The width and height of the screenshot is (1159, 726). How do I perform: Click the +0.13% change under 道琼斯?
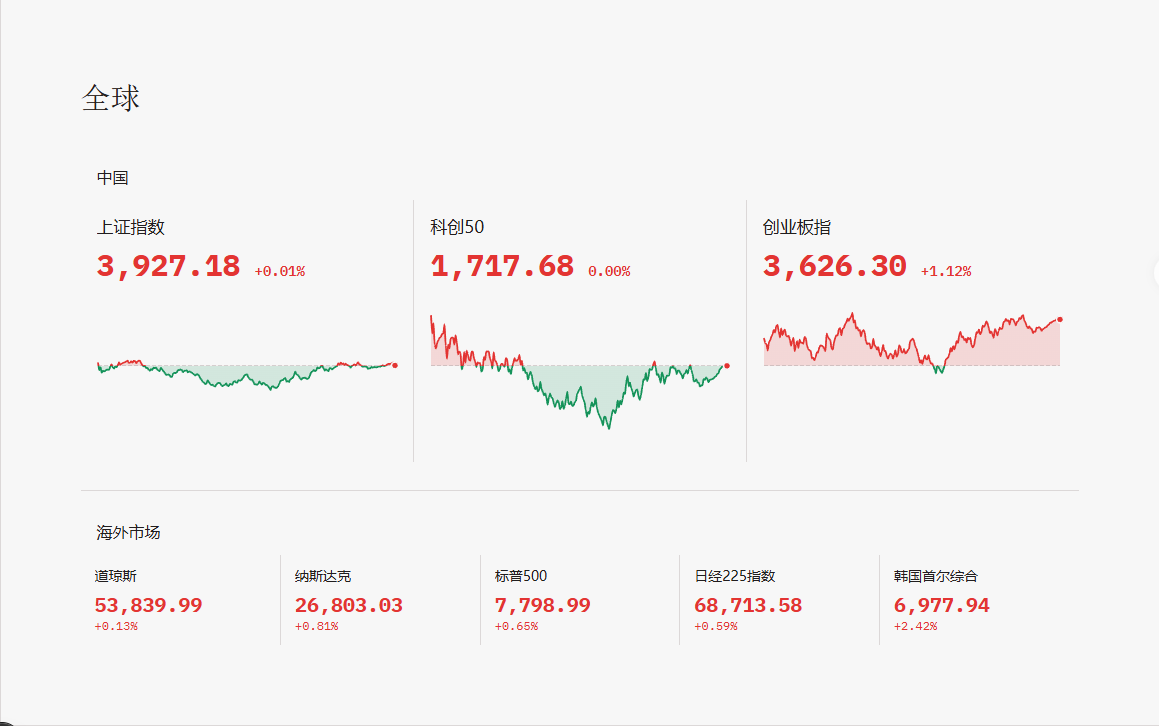tap(116, 626)
